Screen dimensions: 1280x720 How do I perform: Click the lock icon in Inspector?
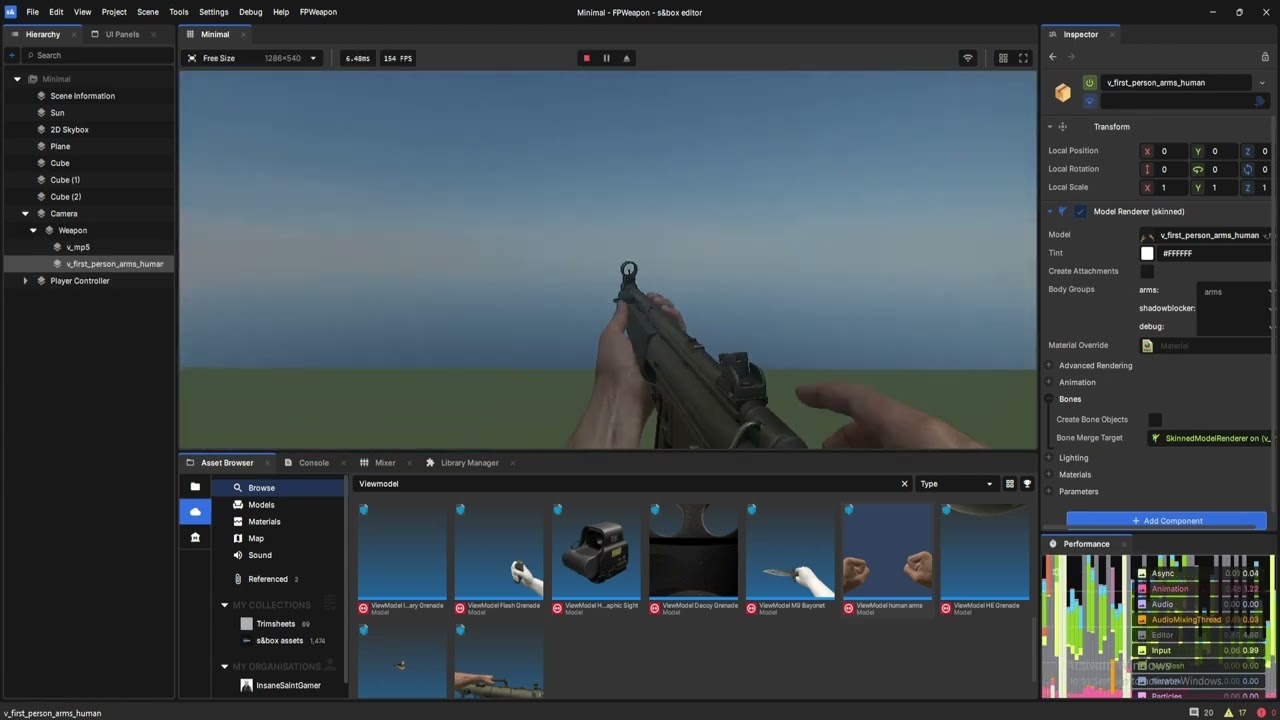(1265, 57)
